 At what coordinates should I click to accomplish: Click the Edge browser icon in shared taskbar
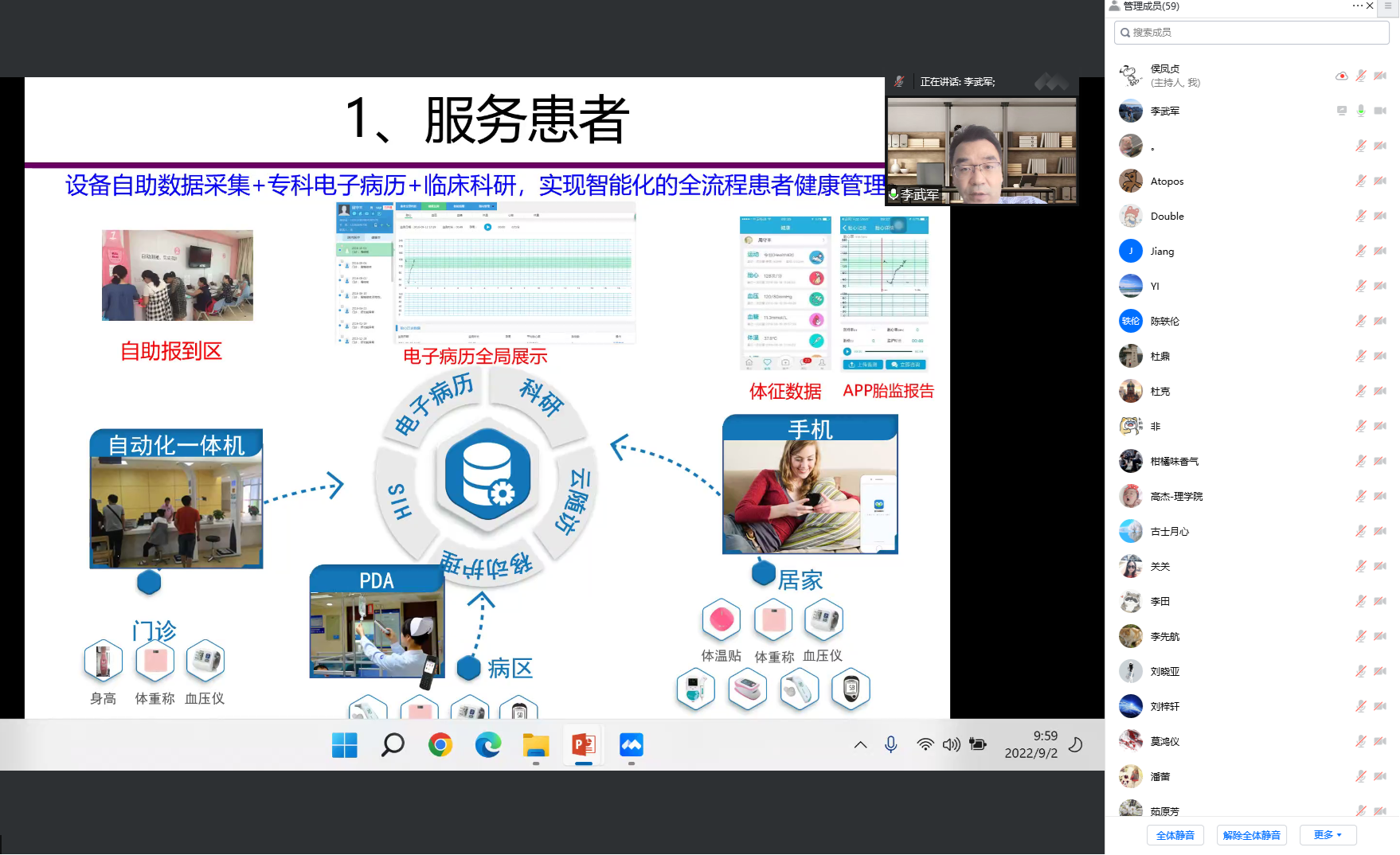click(x=488, y=745)
